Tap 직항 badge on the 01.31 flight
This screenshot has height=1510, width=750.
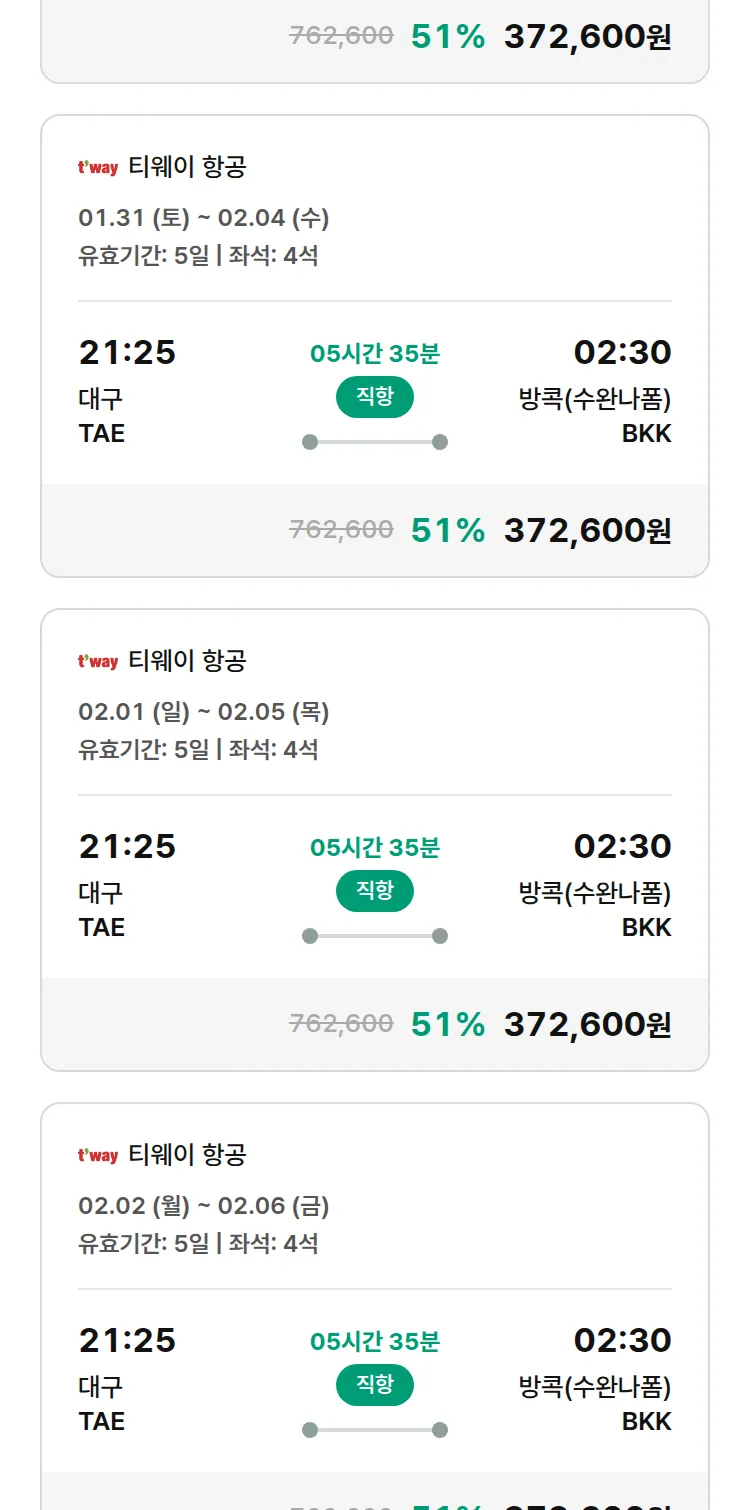click(375, 397)
